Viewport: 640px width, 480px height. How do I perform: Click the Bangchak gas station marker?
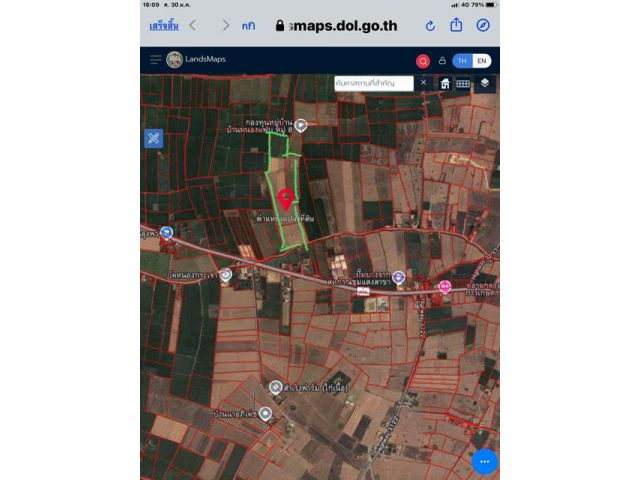[398, 278]
